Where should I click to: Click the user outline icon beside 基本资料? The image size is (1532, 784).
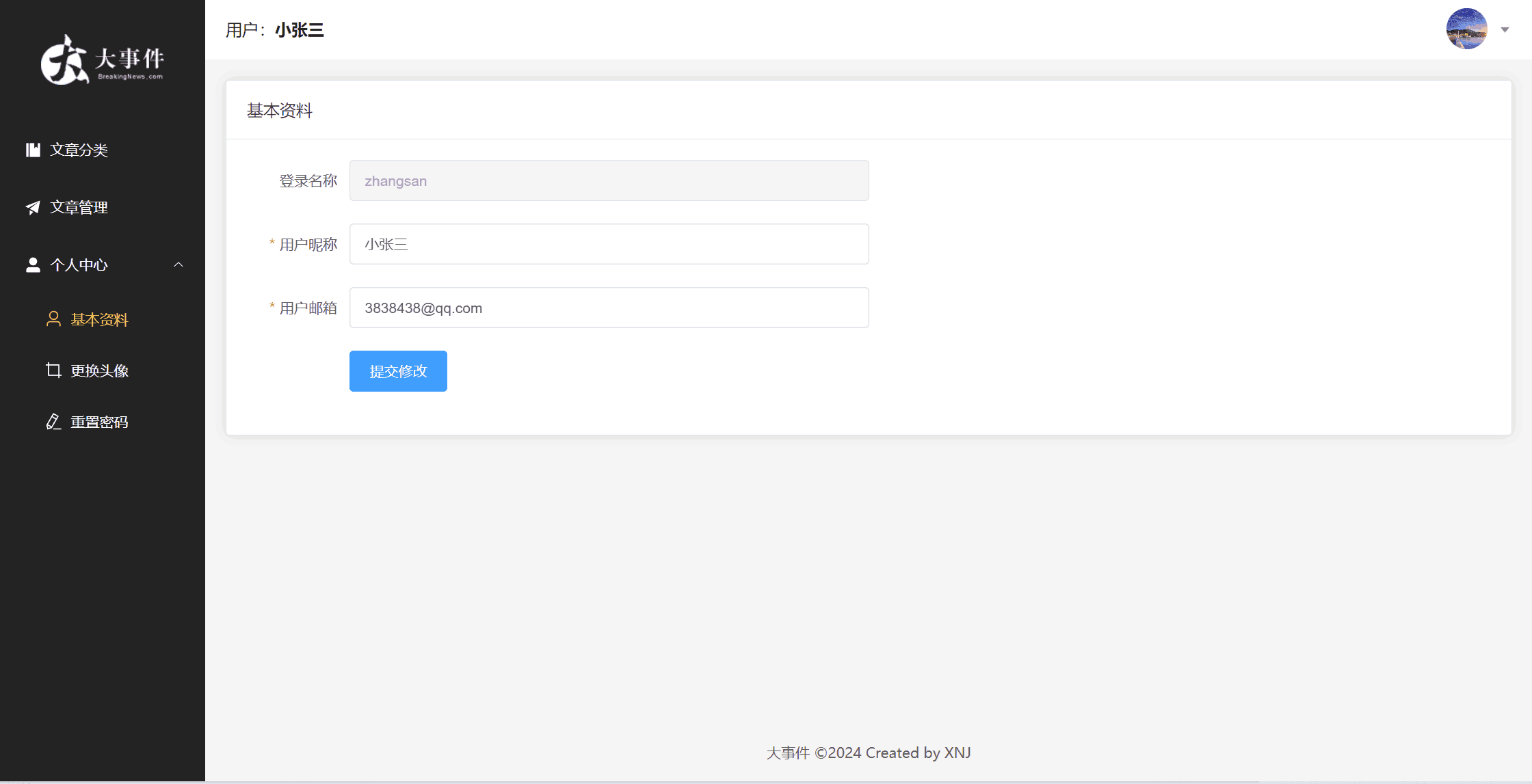53,319
